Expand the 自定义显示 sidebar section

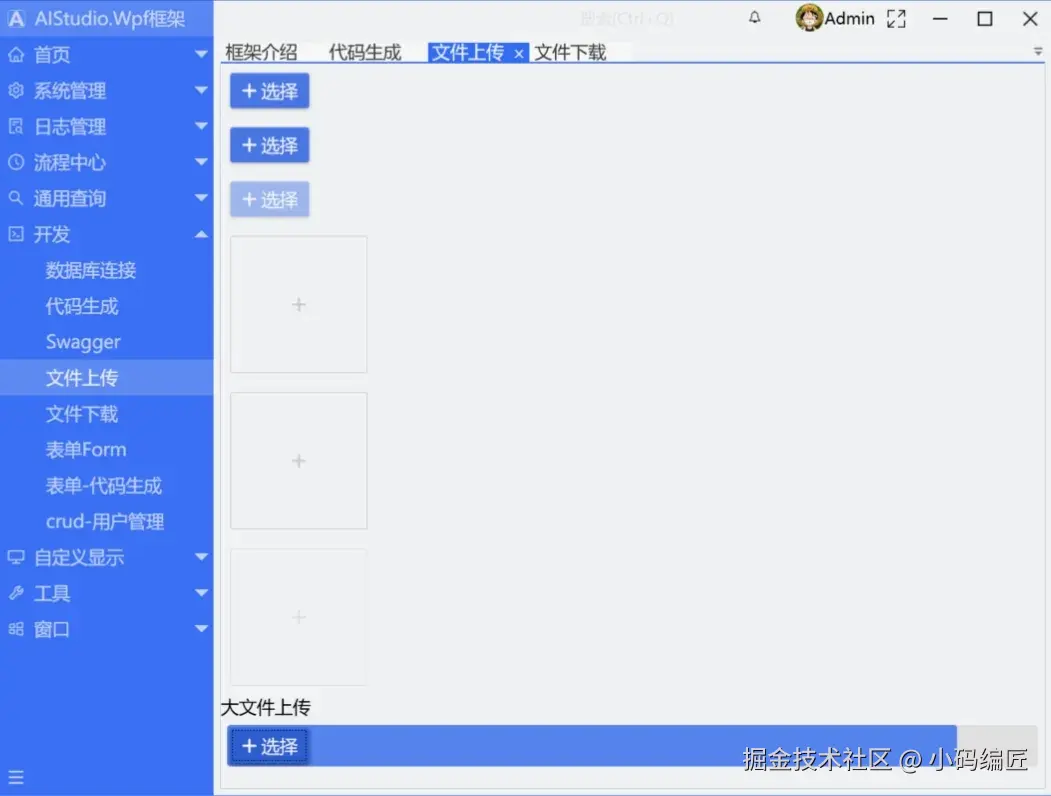[201, 557]
